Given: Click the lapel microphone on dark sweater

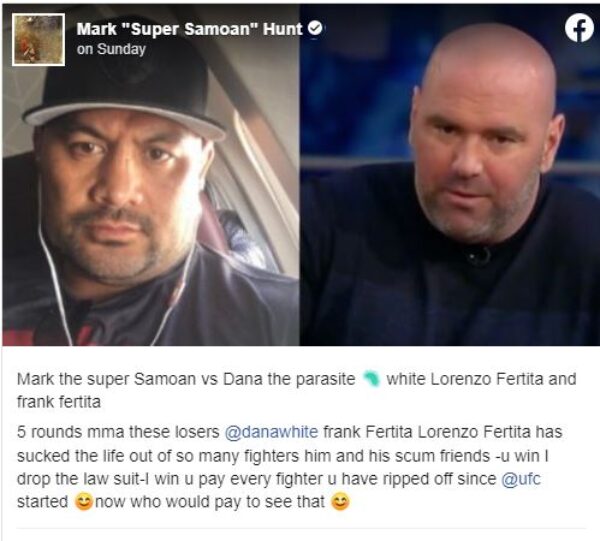Looking at the screenshot, I should coord(478,255).
